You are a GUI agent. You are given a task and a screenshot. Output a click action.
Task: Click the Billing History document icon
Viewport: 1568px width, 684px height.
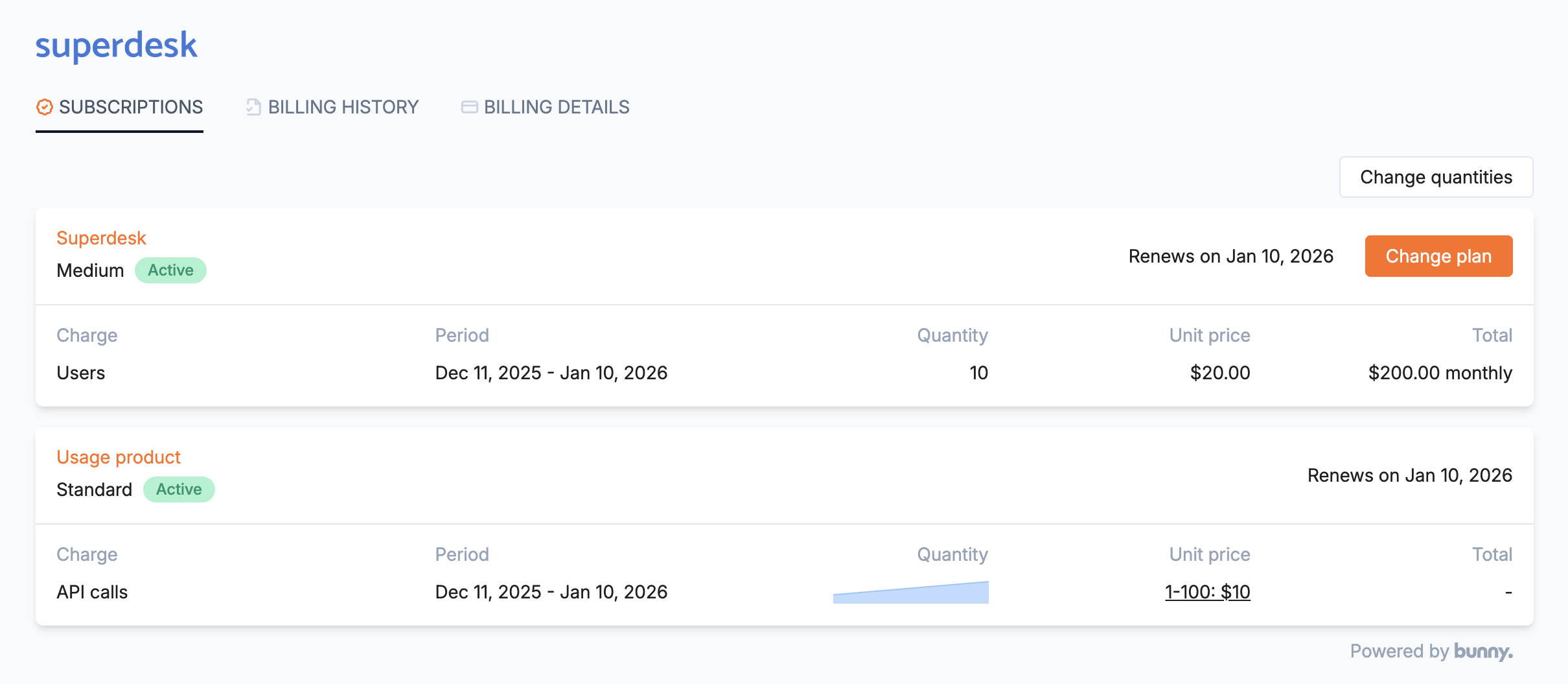pyautogui.click(x=253, y=107)
